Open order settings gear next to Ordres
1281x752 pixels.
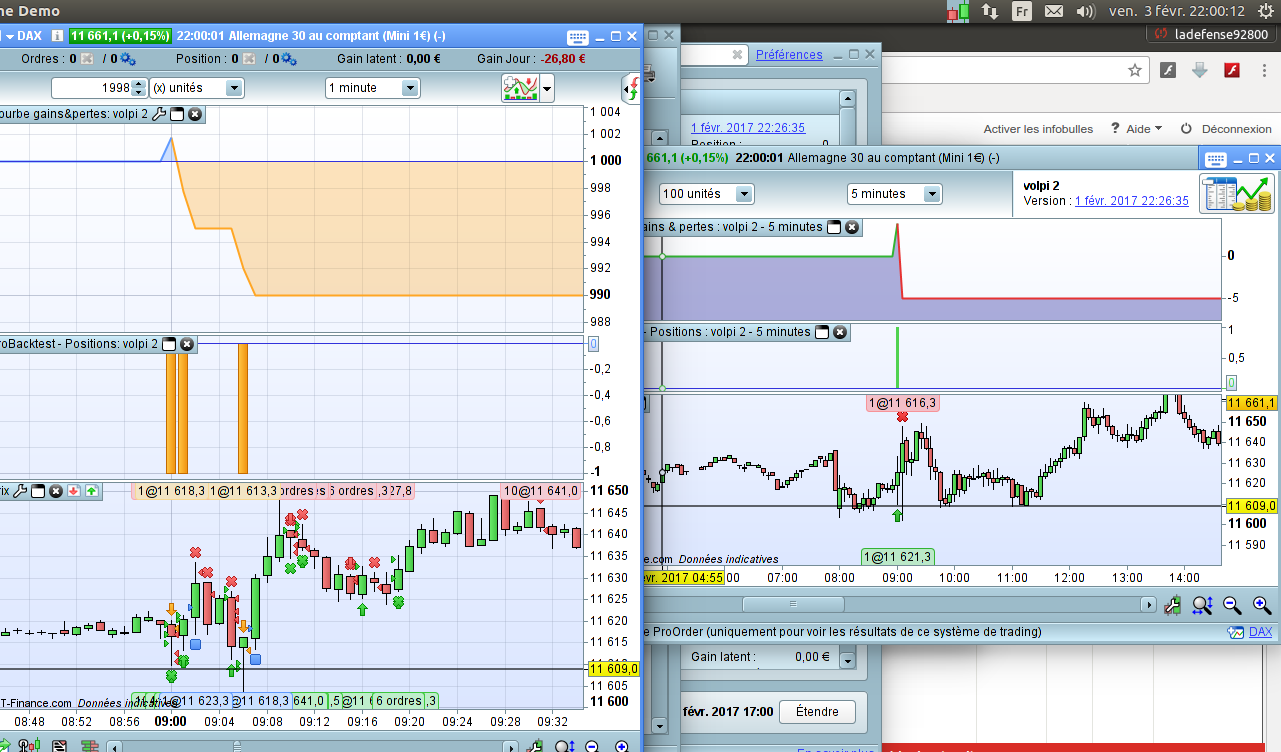(129, 59)
